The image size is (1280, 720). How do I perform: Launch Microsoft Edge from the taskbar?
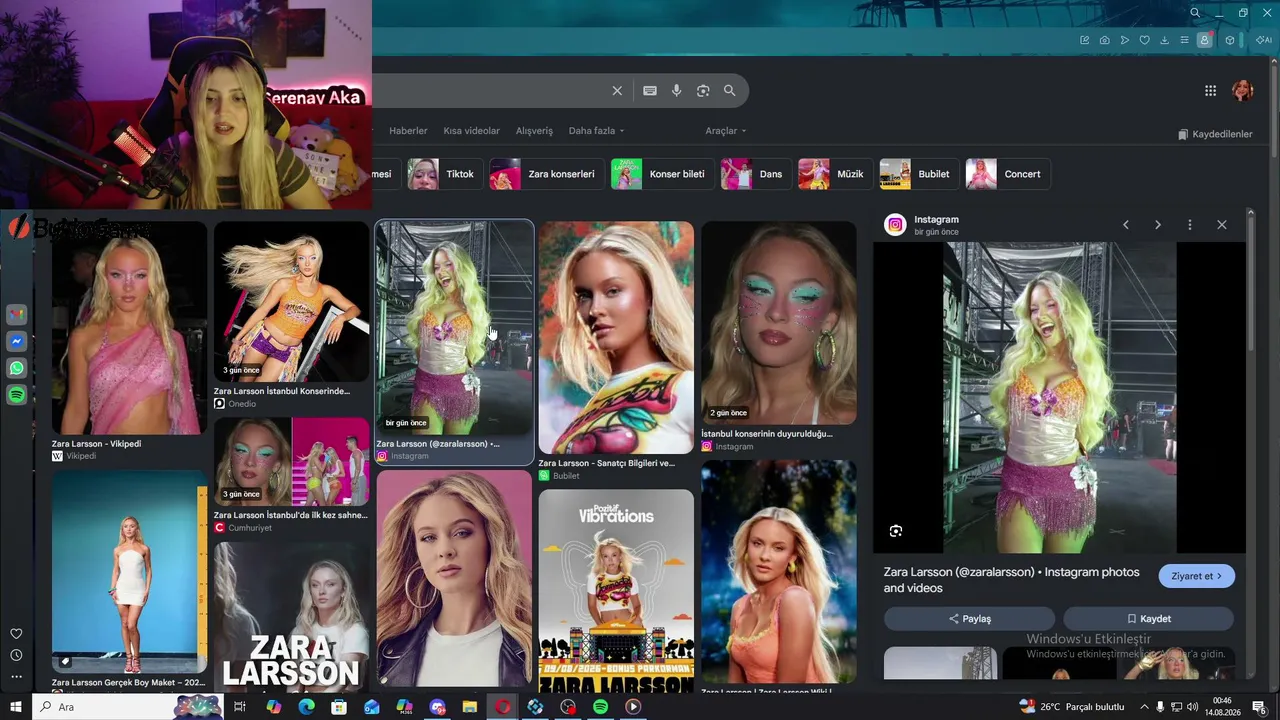tap(306, 707)
